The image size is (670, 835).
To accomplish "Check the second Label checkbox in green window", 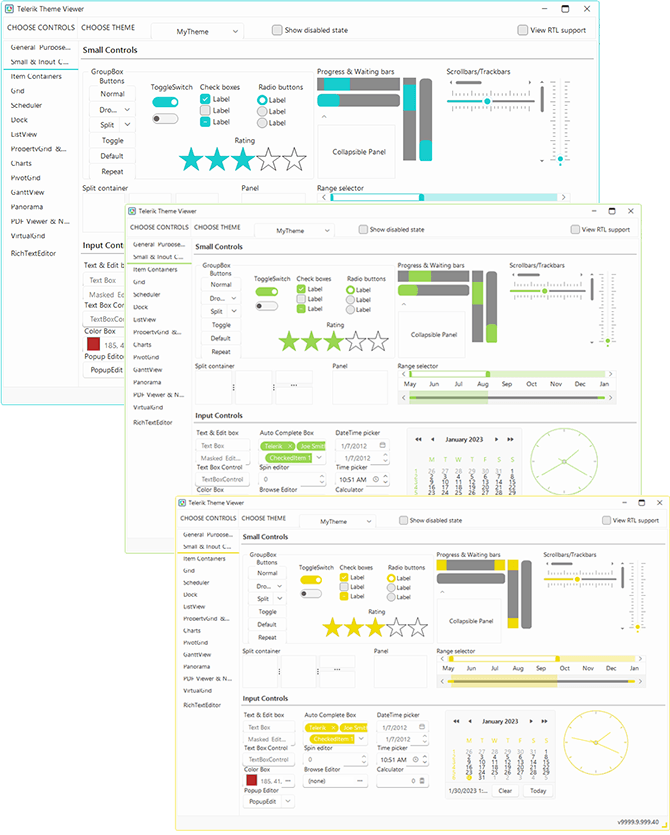I will tap(301, 299).
